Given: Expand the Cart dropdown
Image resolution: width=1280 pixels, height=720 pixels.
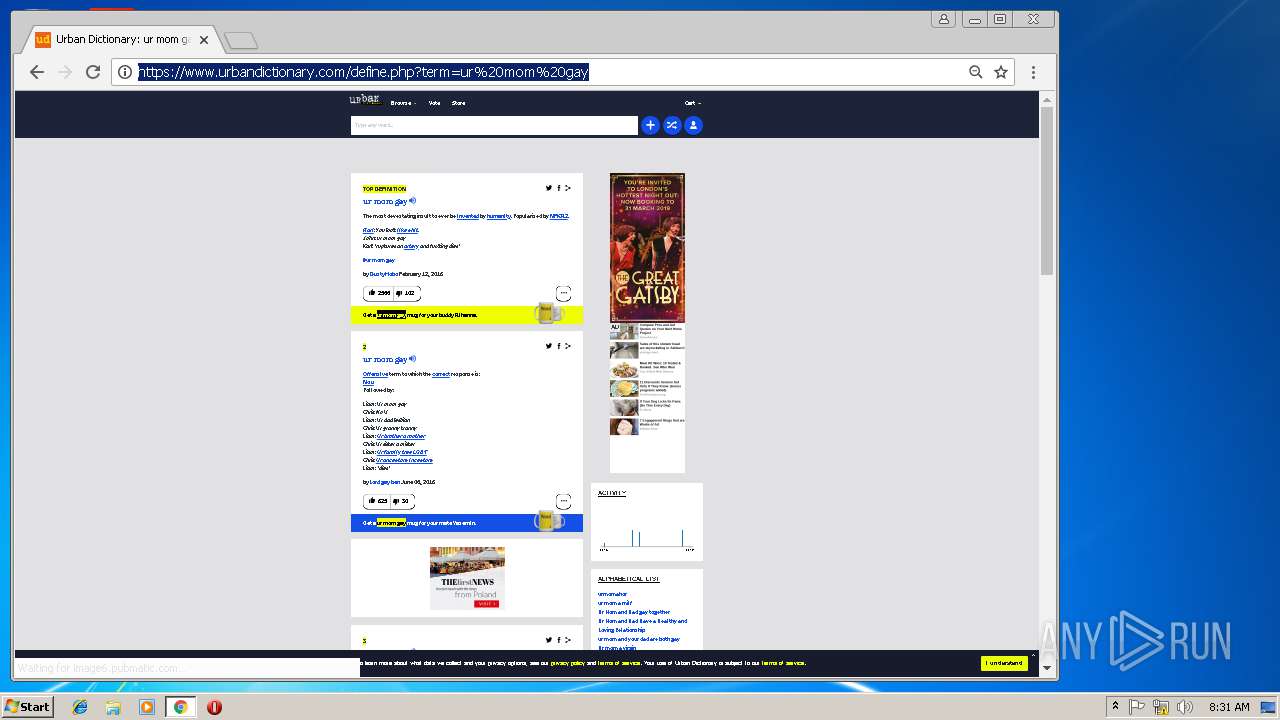Looking at the screenshot, I should 692,103.
